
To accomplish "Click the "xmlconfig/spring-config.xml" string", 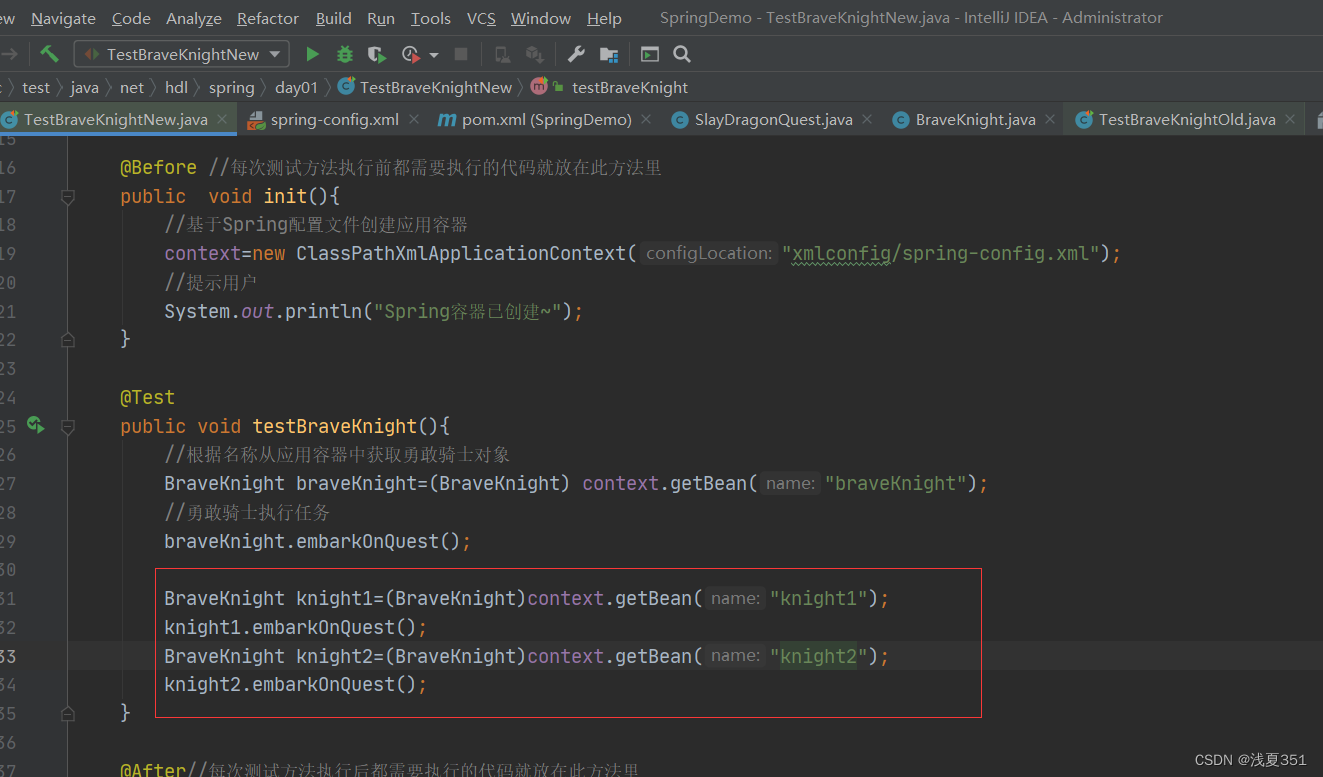I will tap(941, 253).
